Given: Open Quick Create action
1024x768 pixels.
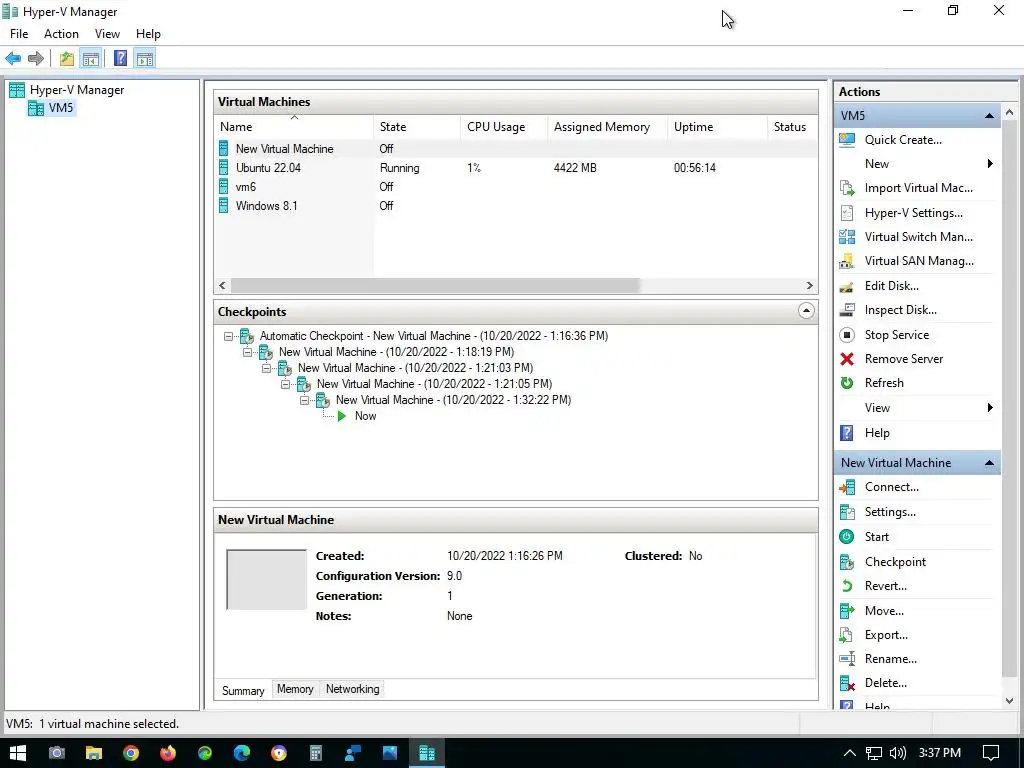Looking at the screenshot, I should coord(903,140).
